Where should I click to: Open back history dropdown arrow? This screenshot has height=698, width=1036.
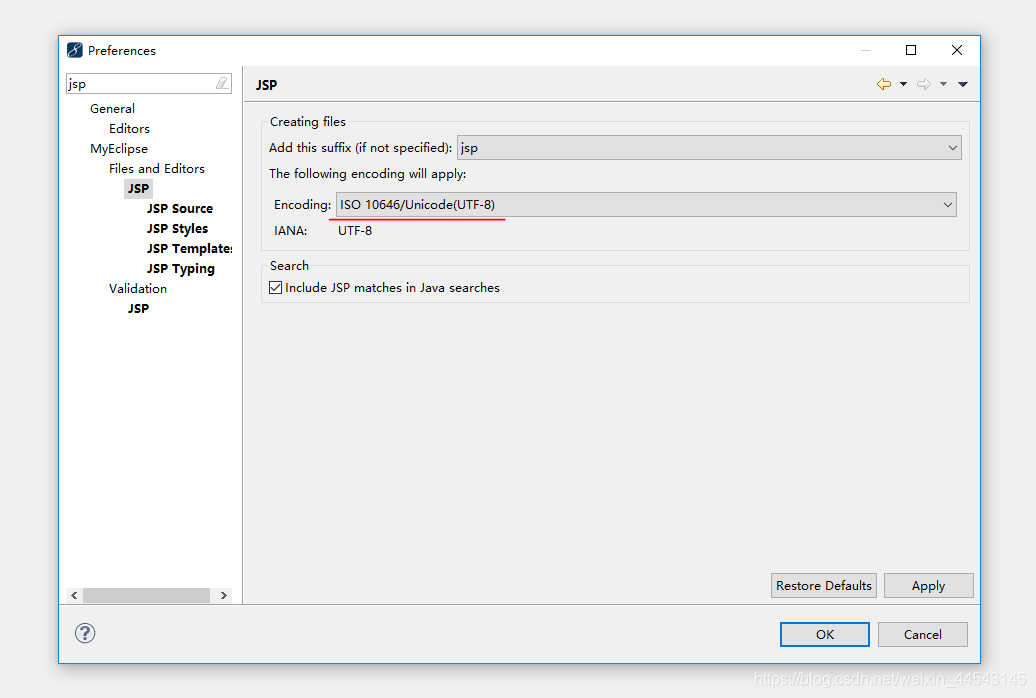coord(903,84)
